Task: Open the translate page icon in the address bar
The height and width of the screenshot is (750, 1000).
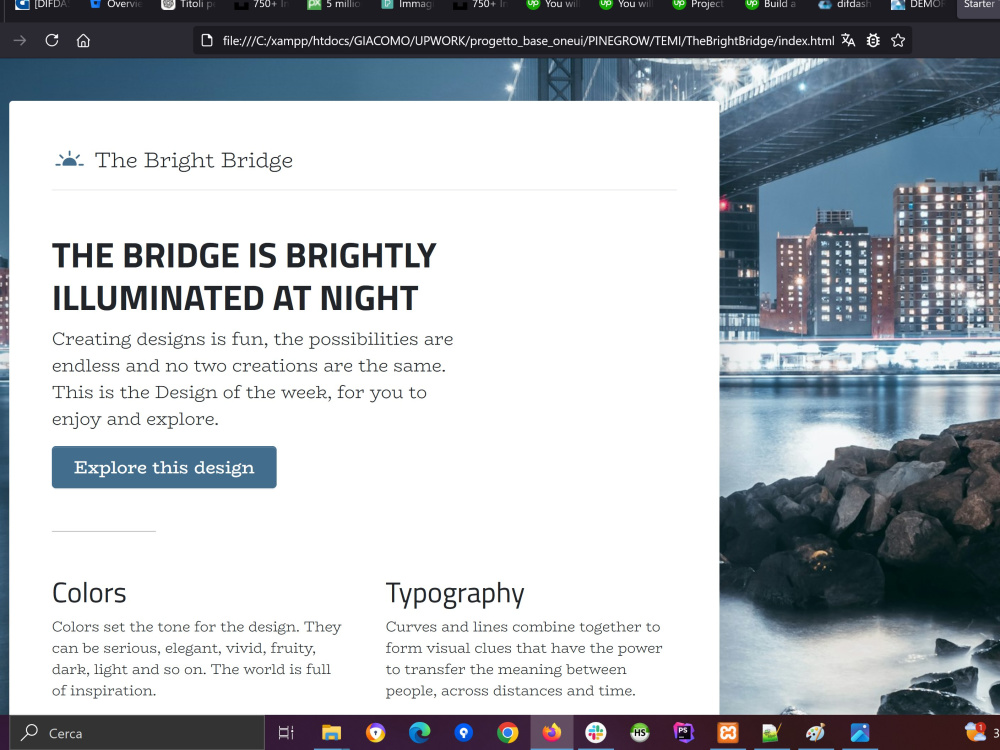Action: point(848,41)
